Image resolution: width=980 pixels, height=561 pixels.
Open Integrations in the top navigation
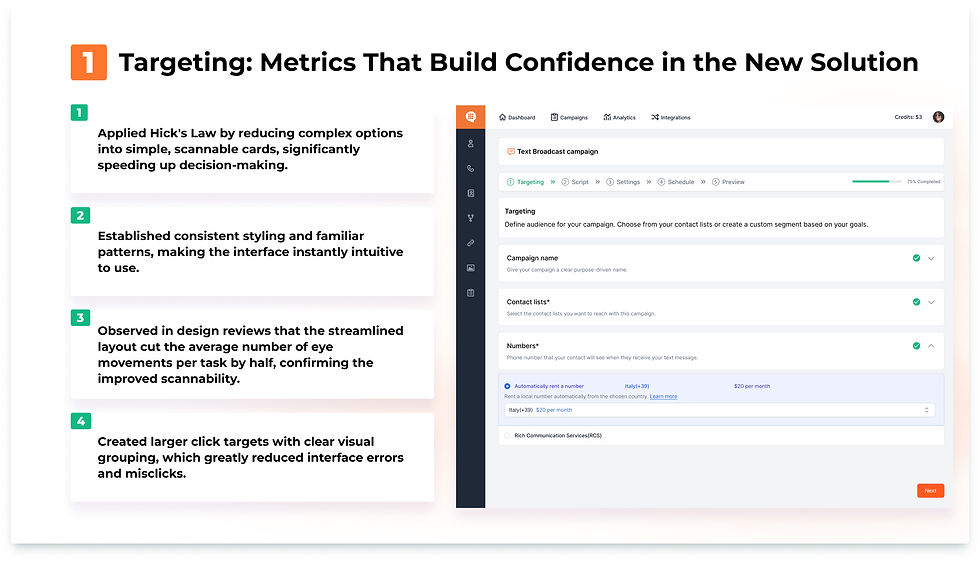coord(671,117)
